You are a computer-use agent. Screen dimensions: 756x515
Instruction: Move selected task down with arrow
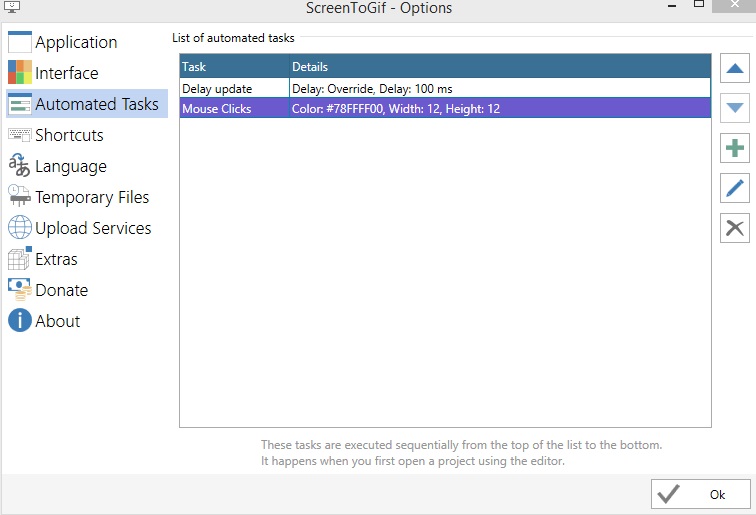[734, 108]
